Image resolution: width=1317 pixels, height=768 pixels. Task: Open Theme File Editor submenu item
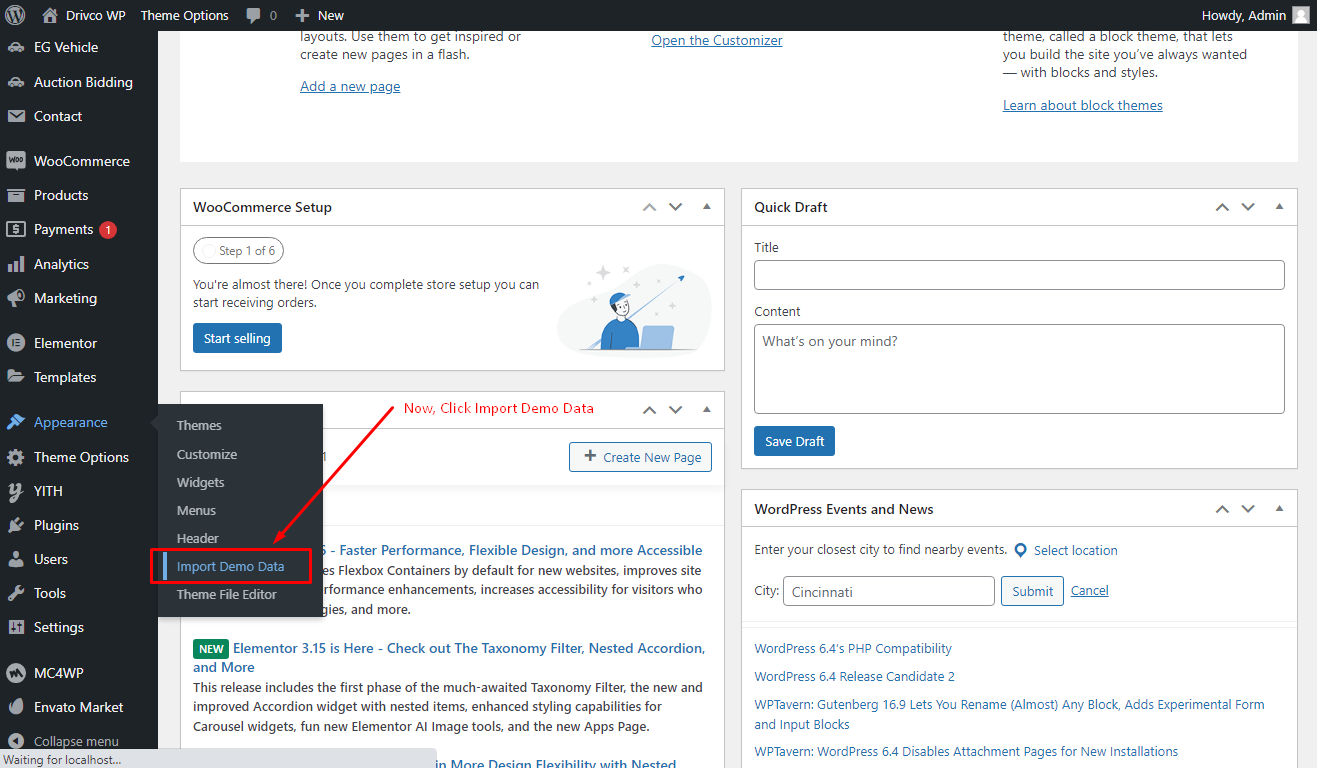coord(227,594)
